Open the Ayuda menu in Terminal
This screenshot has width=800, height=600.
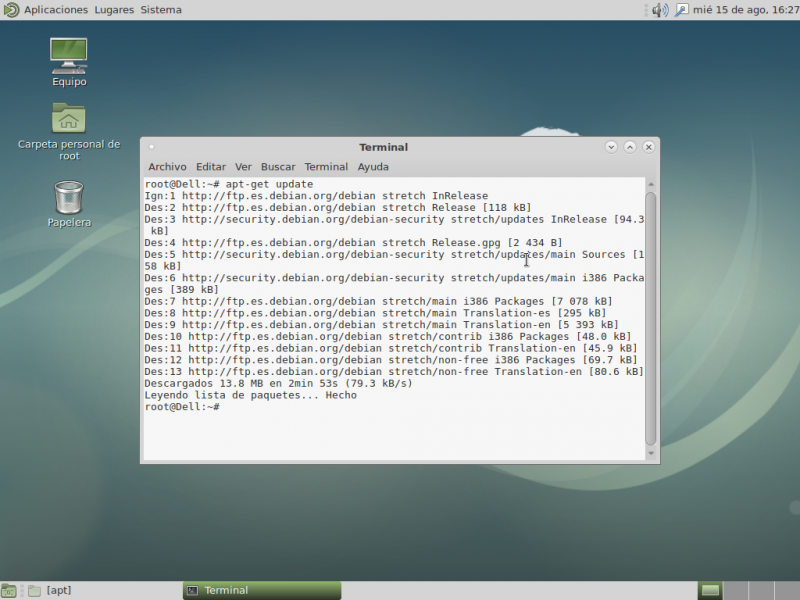coord(373,167)
